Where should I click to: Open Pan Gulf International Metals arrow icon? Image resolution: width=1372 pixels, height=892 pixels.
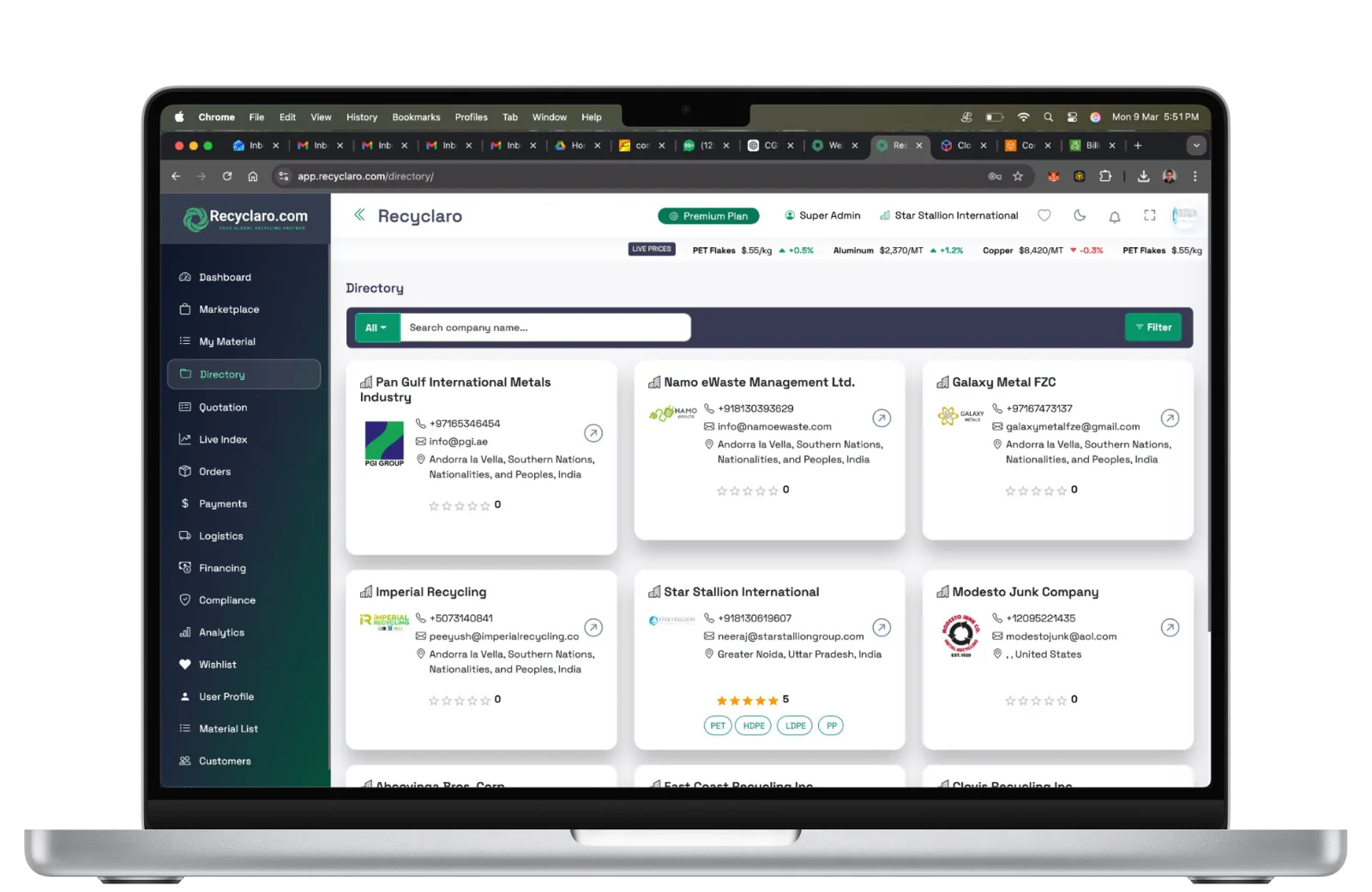[x=593, y=433]
